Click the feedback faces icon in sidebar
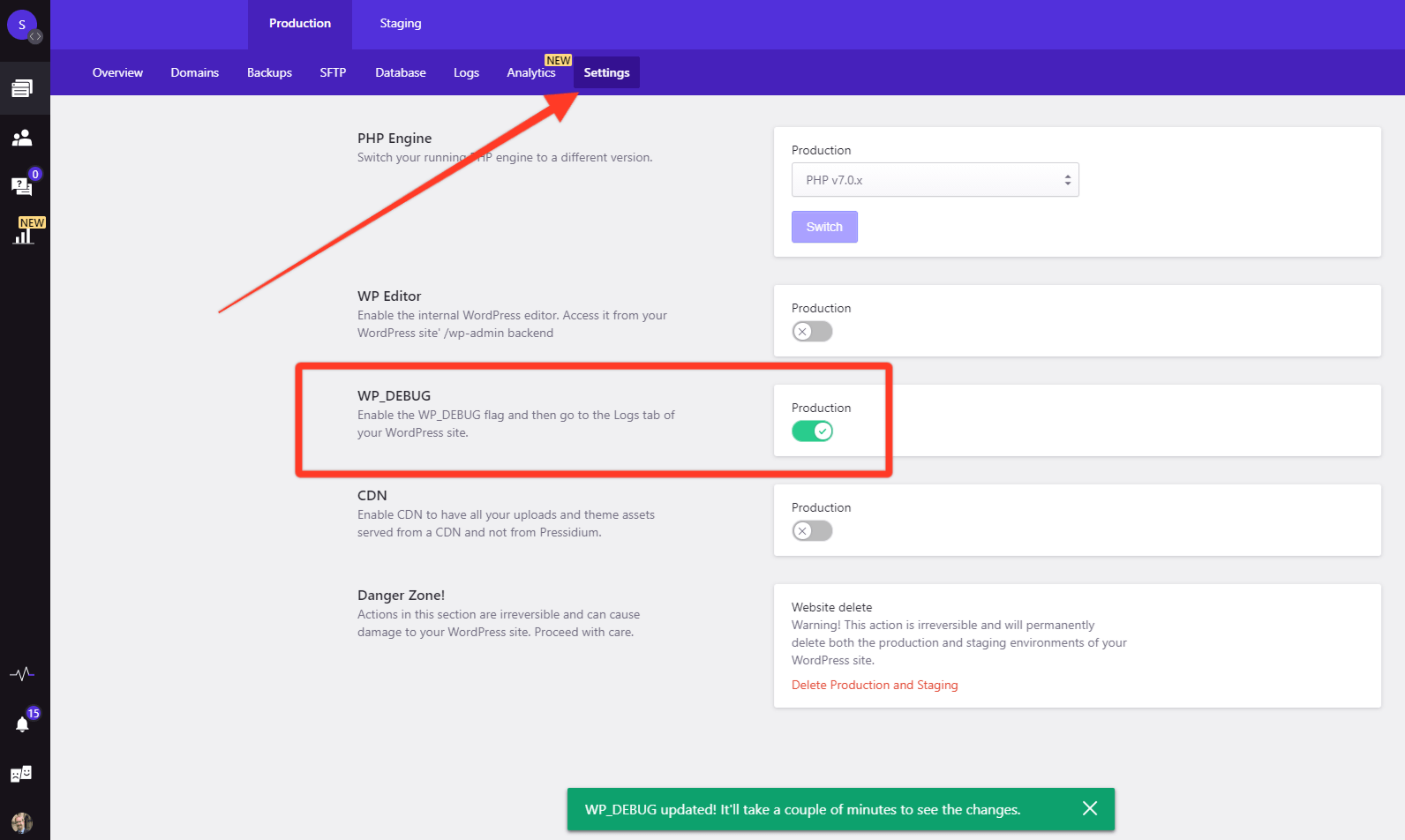Viewport: 1405px width, 840px height. click(21, 774)
